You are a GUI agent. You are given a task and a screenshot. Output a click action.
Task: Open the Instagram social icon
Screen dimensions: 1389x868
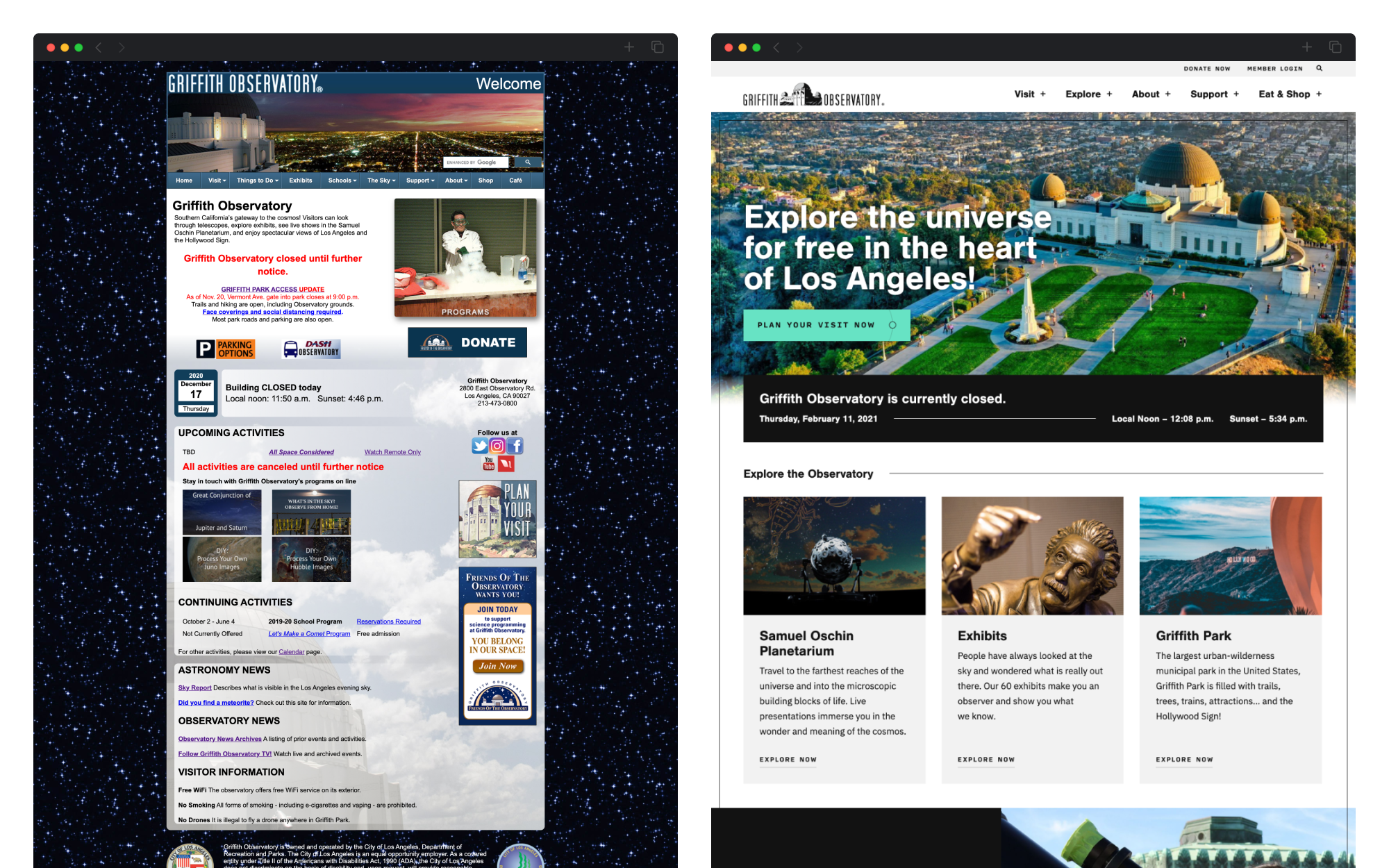[497, 446]
